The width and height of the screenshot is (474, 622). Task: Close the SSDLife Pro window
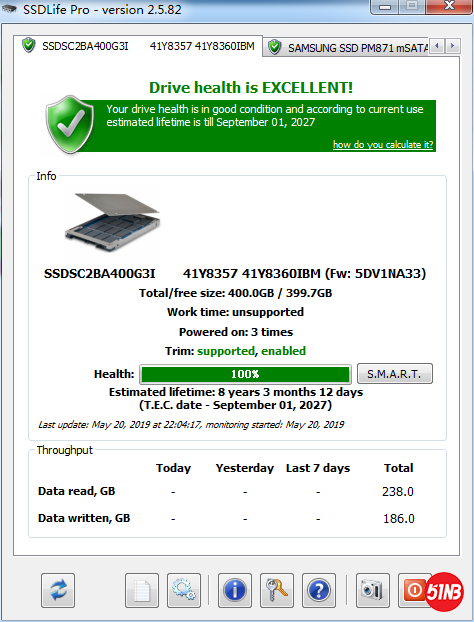(x=449, y=6)
